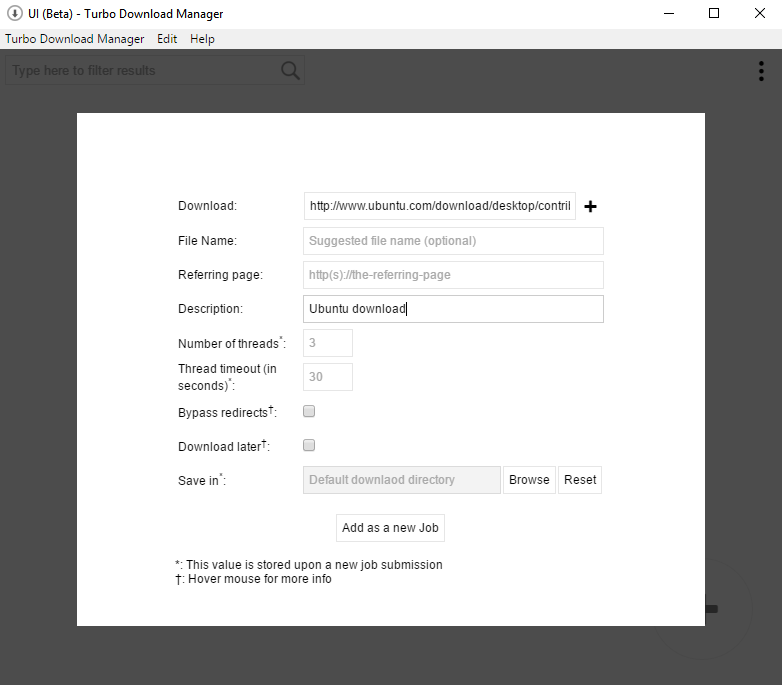Click the Number of threads field
Image resolution: width=782 pixels, height=685 pixels.
[327, 343]
